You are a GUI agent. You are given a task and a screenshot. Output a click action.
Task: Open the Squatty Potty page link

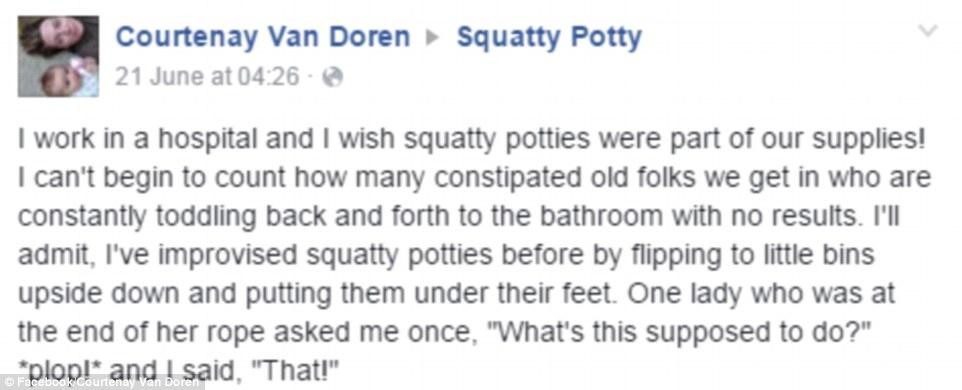click(x=549, y=37)
